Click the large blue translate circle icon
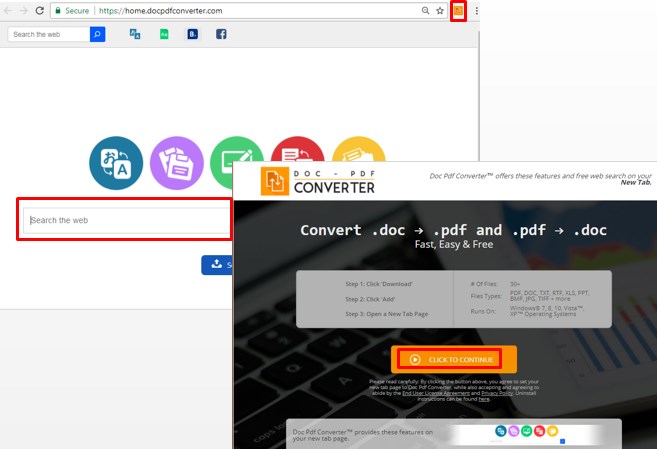 click(x=116, y=163)
